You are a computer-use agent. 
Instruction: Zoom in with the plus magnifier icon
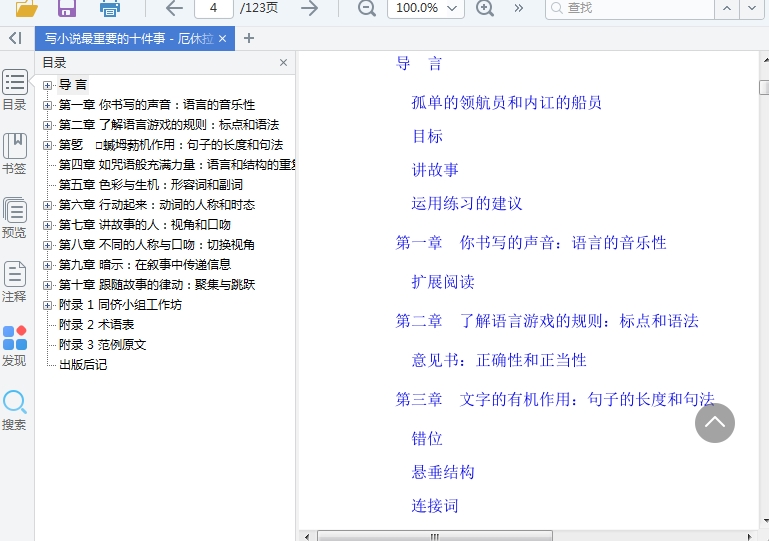coord(485,8)
